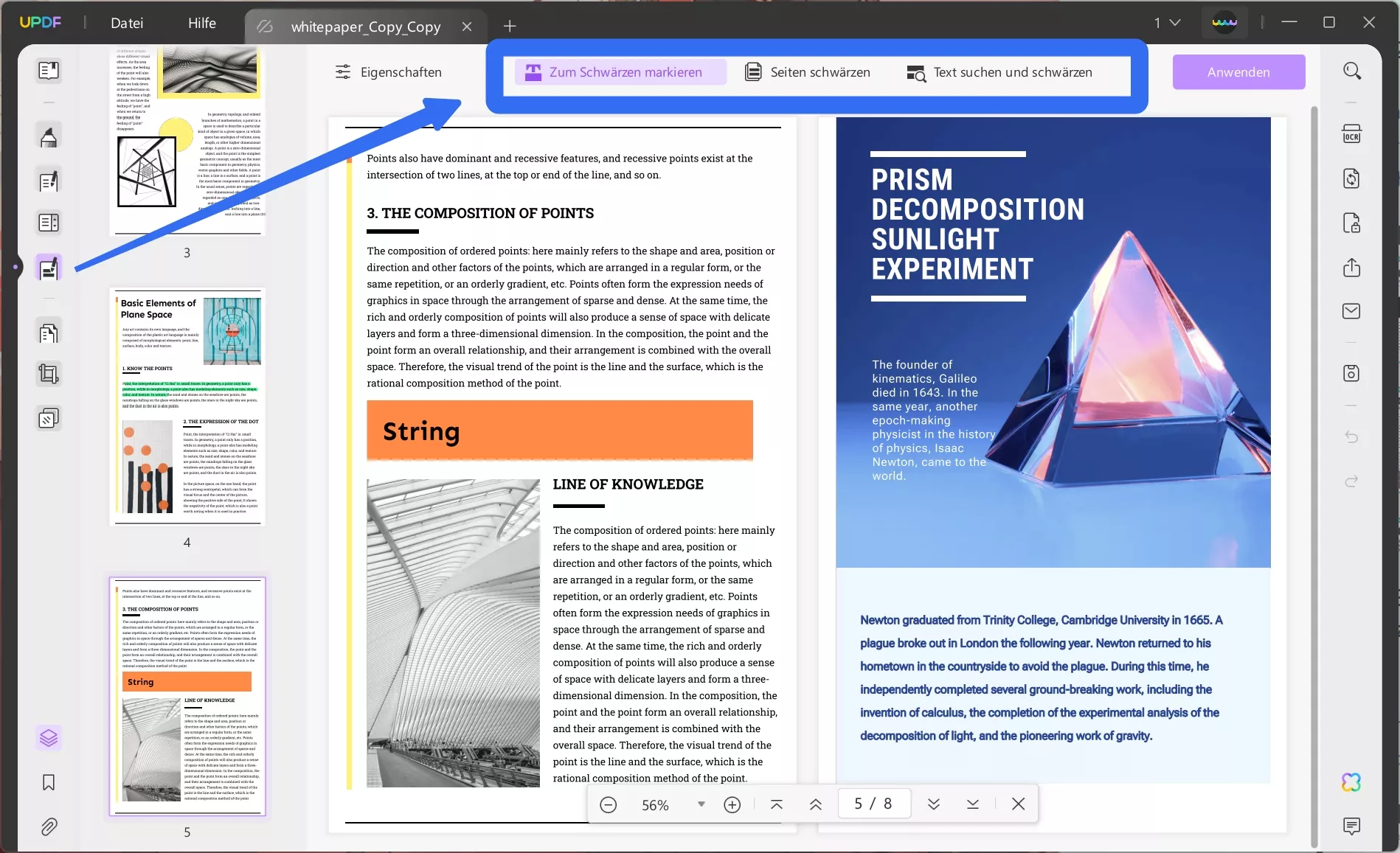Jump to the first page
Image resolution: width=1400 pixels, height=853 pixels.
tap(777, 804)
